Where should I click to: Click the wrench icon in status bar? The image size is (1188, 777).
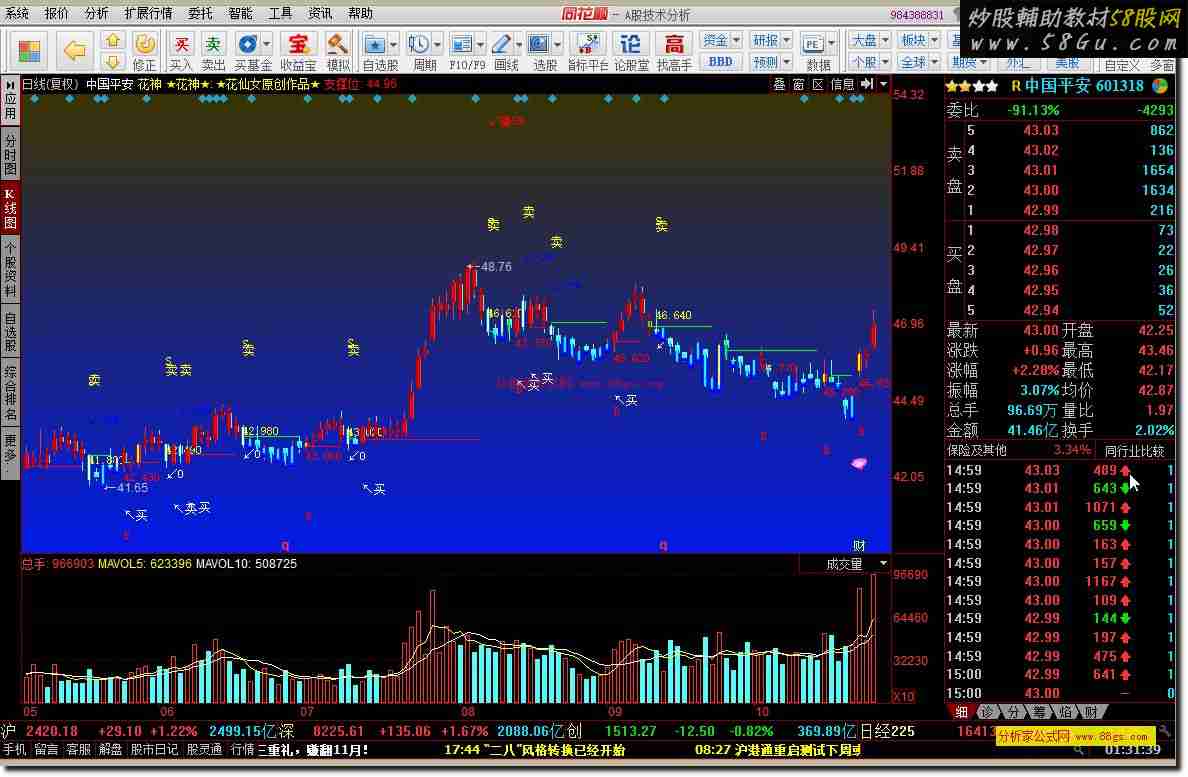coord(1165,732)
